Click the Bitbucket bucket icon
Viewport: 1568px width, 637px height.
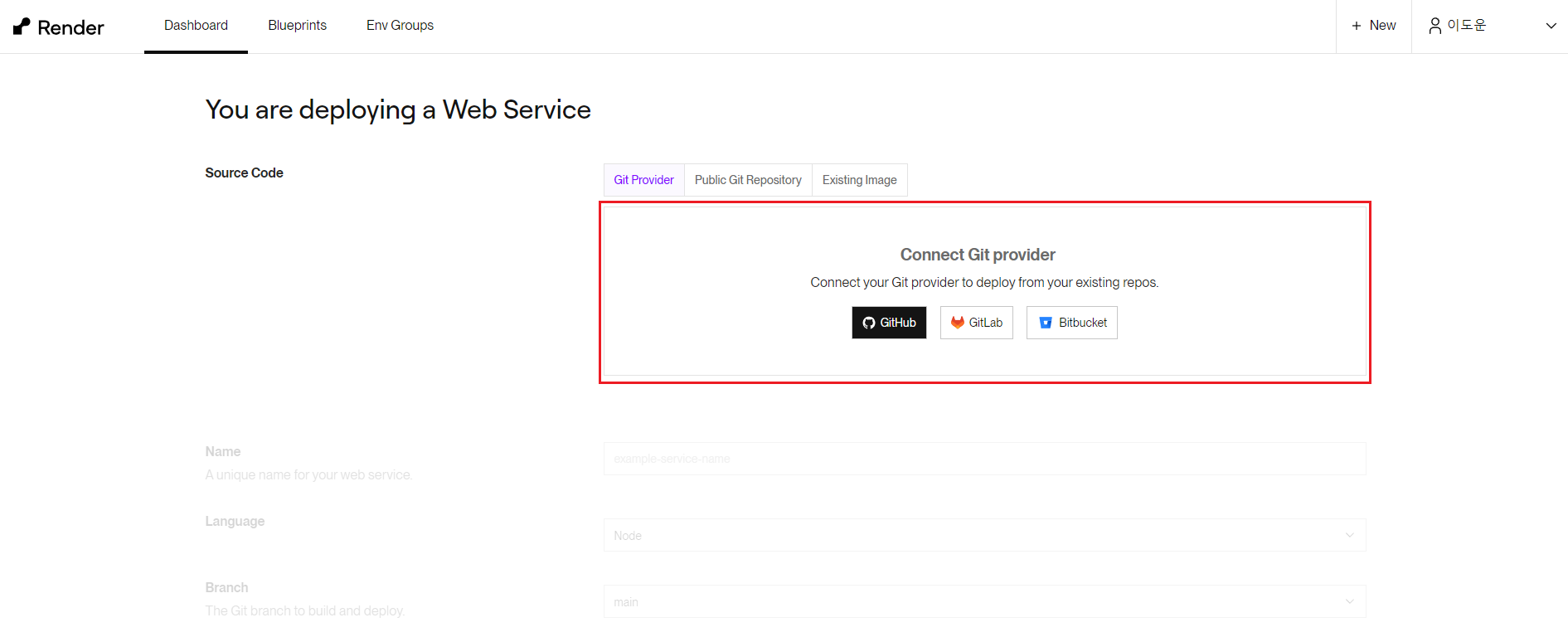[1046, 323]
